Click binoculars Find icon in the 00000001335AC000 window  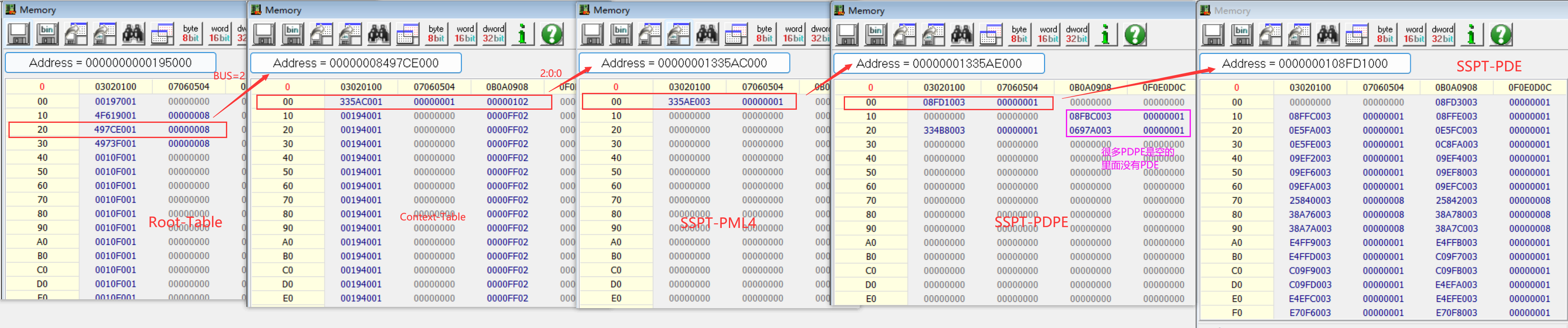click(707, 34)
